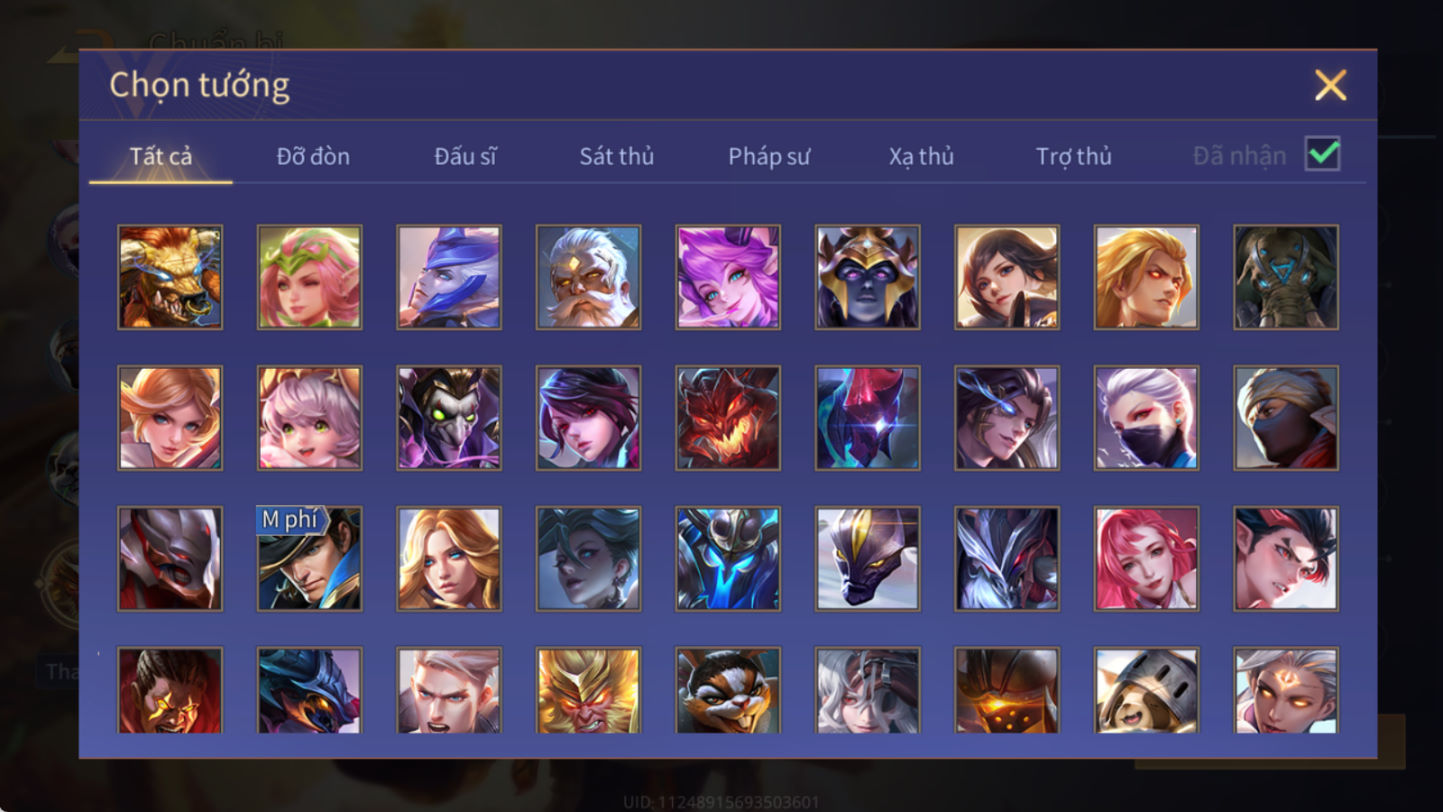Image resolution: width=1443 pixels, height=812 pixels.
Task: Select the horned golden beast hero portrait
Action: click(x=170, y=277)
